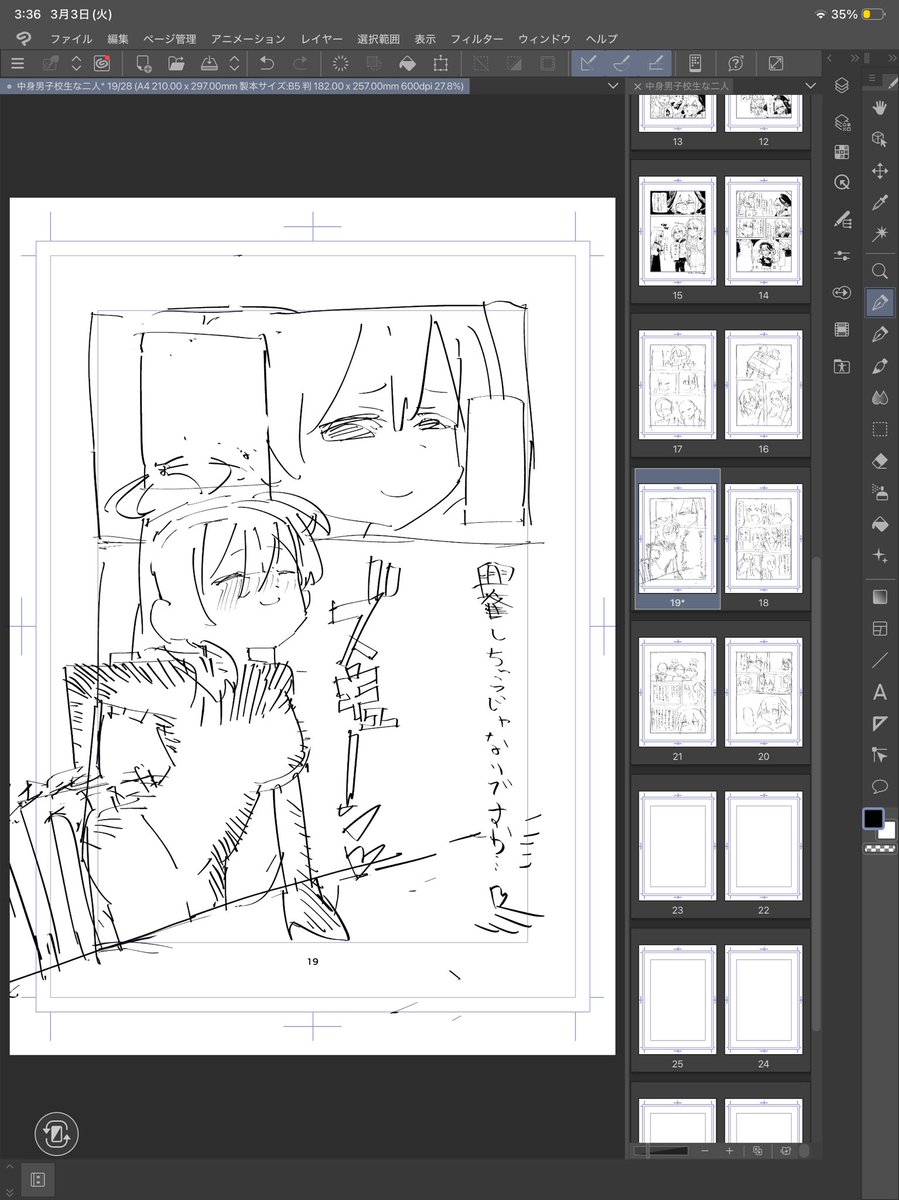Select the Gradient tool
This screenshot has width=899, height=1200.
[x=880, y=597]
